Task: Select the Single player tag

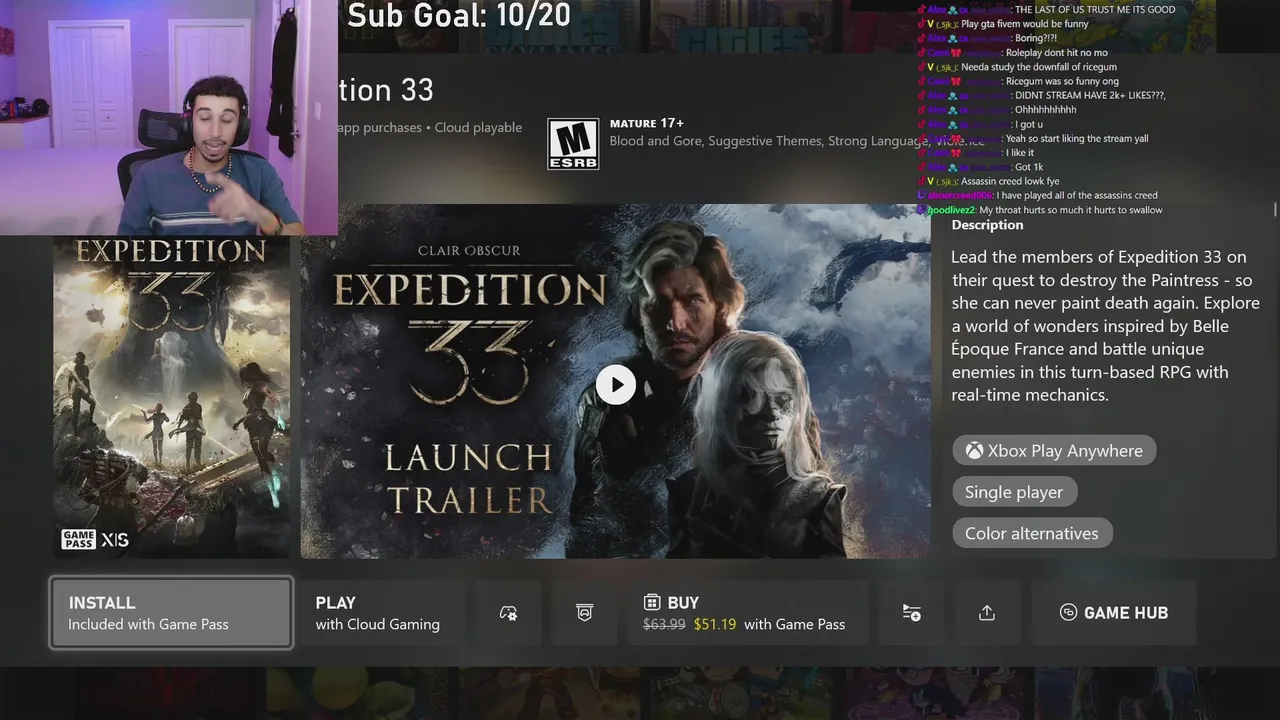Action: click(1014, 492)
